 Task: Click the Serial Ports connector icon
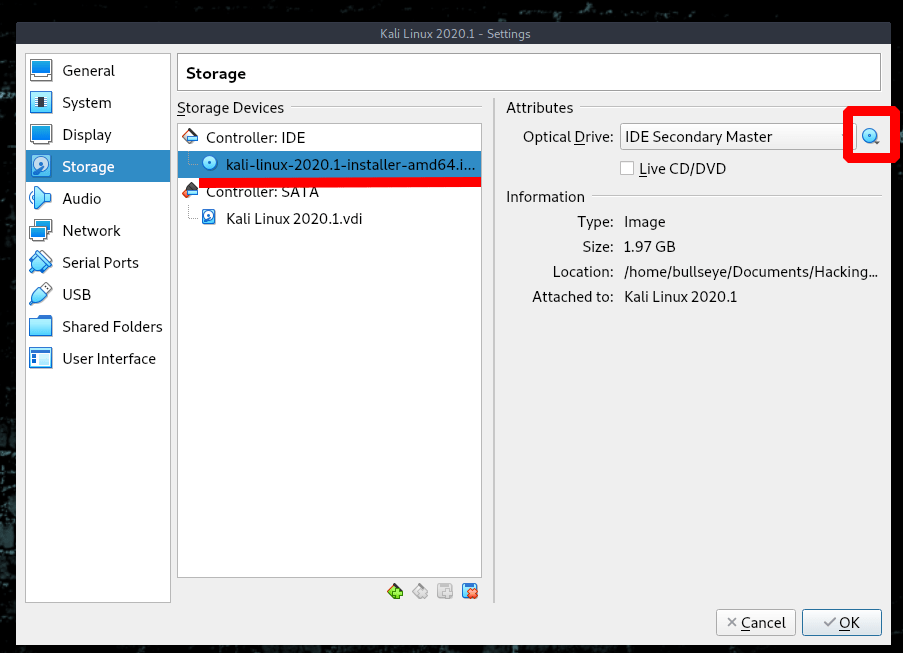click(41, 263)
